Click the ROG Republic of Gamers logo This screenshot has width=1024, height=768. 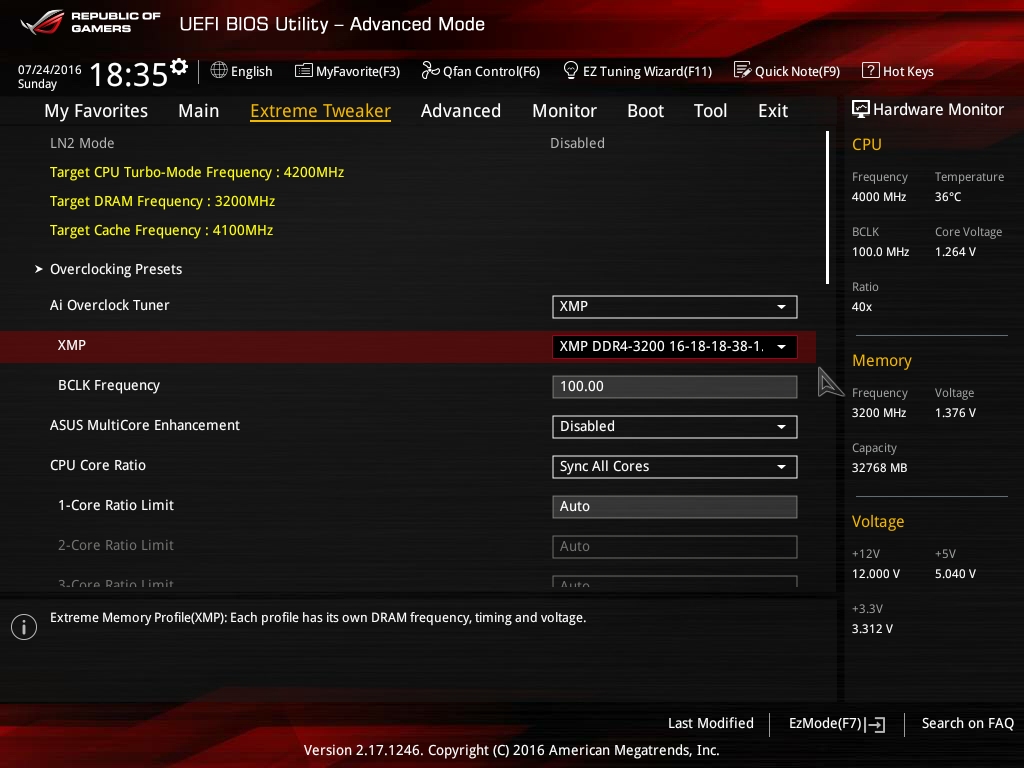pyautogui.click(x=90, y=22)
